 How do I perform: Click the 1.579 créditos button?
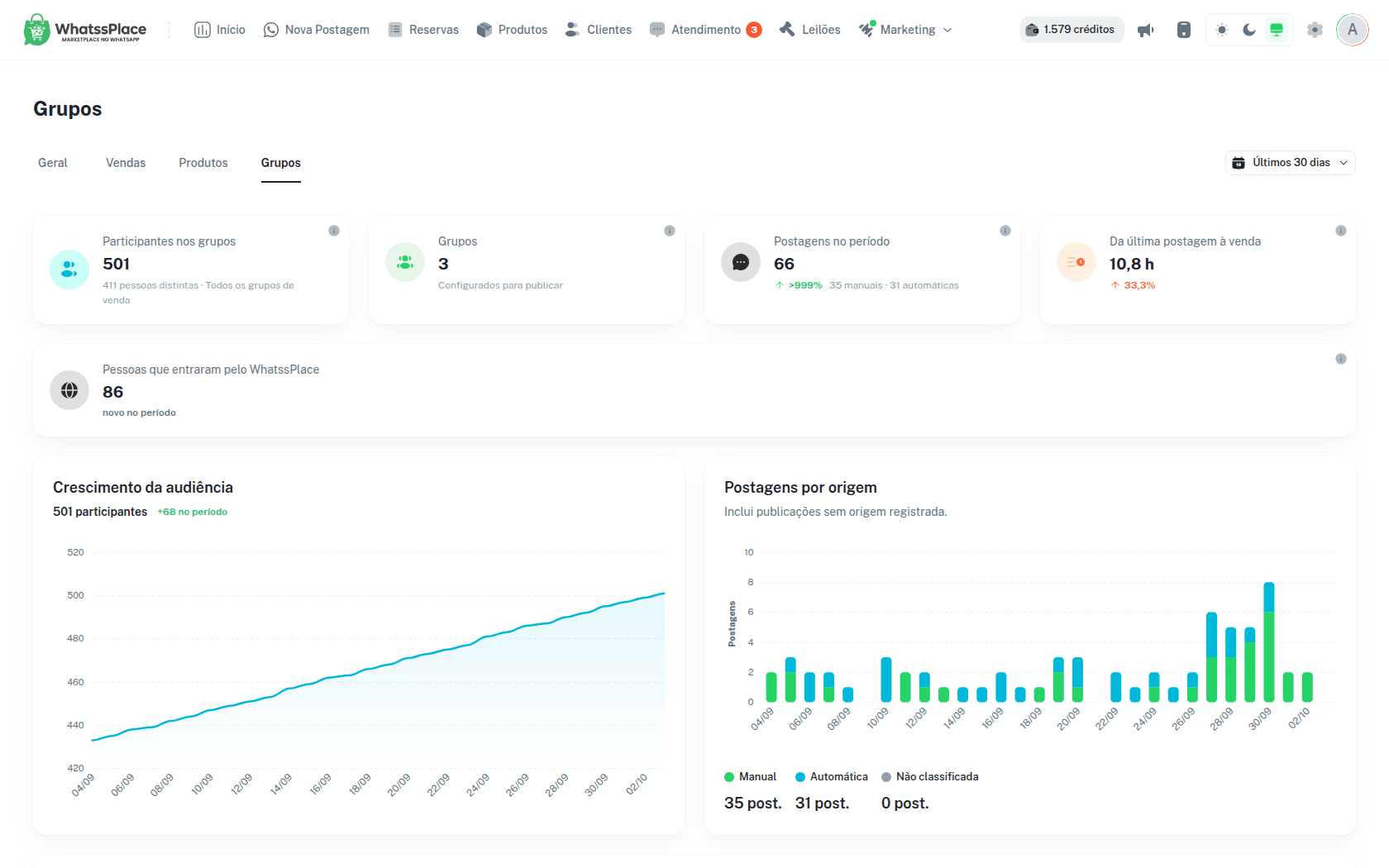coord(1072,30)
